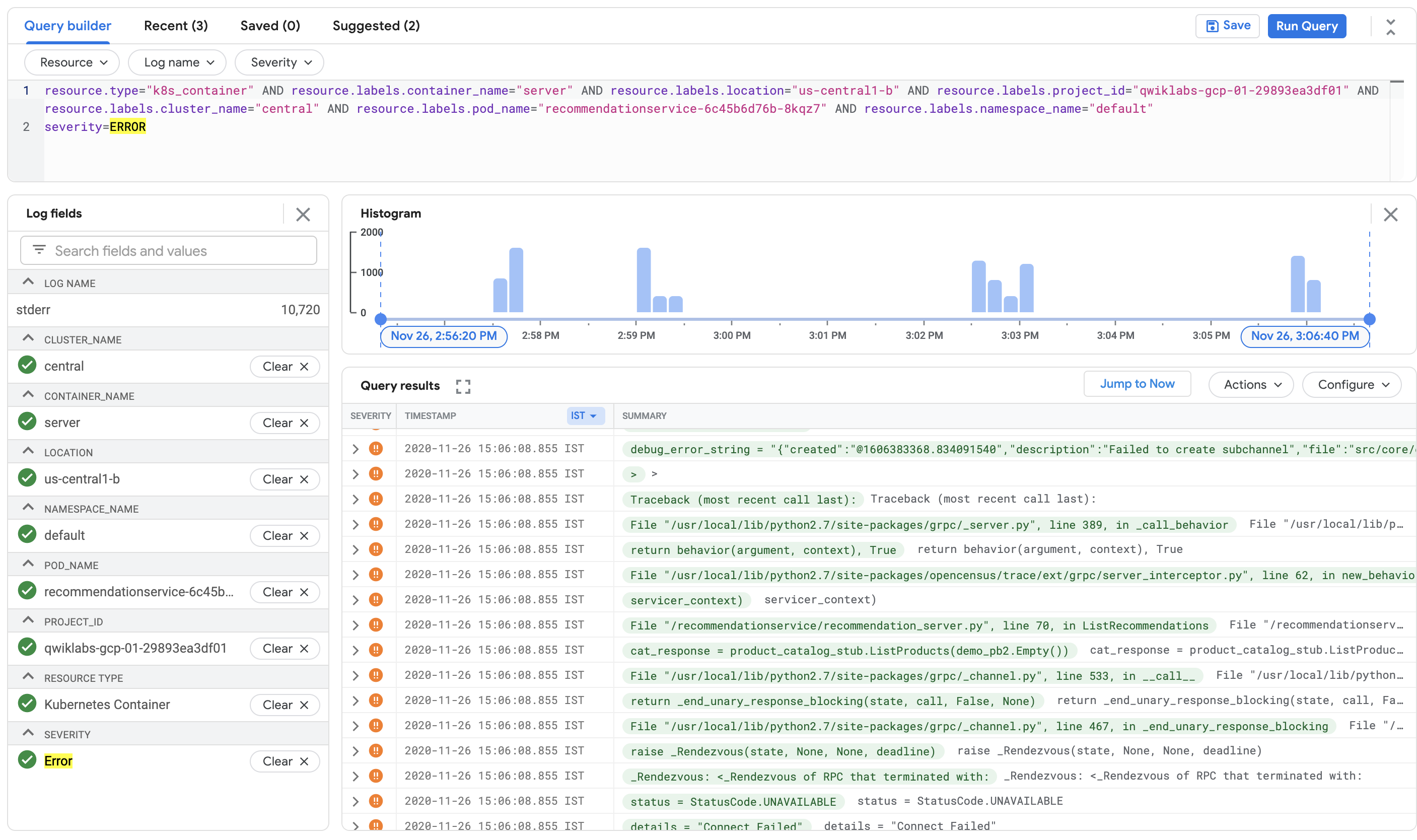Viewport: 1417px width, 840px height.
Task: Click the histogram start time slider handle
Action: 381,319
